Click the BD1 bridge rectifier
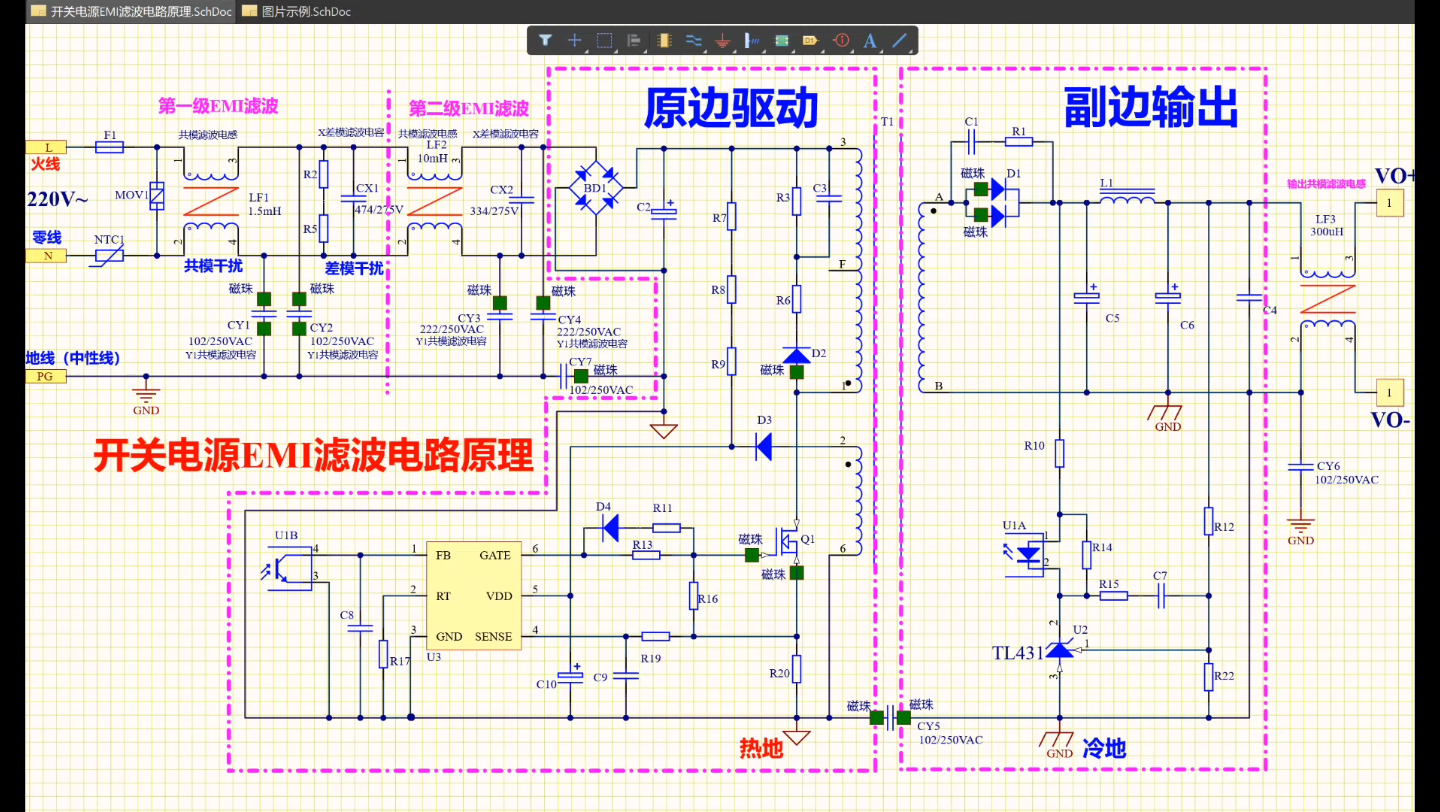Image resolution: width=1440 pixels, height=812 pixels. click(x=595, y=186)
